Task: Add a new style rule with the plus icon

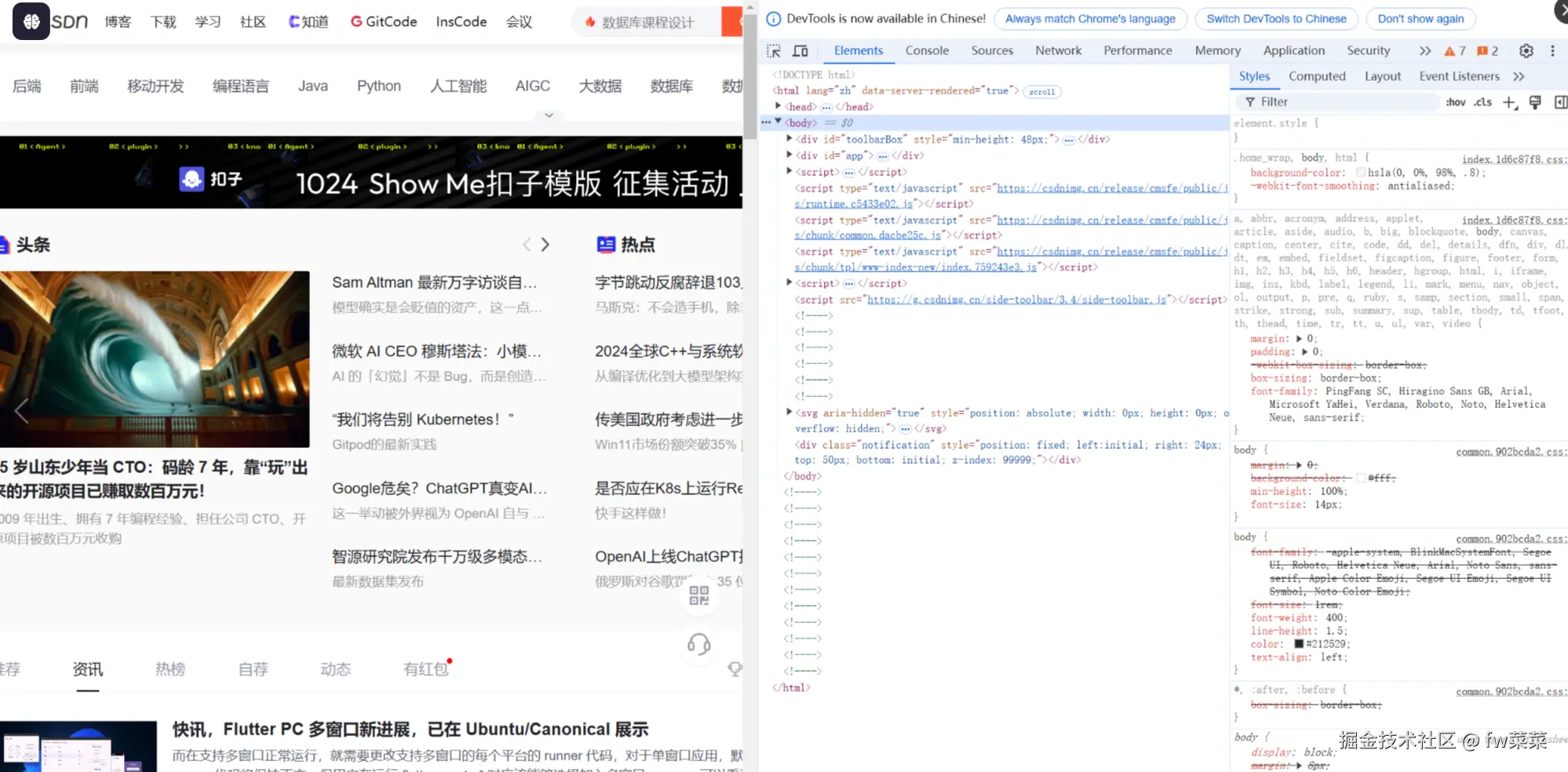Action: [1509, 102]
